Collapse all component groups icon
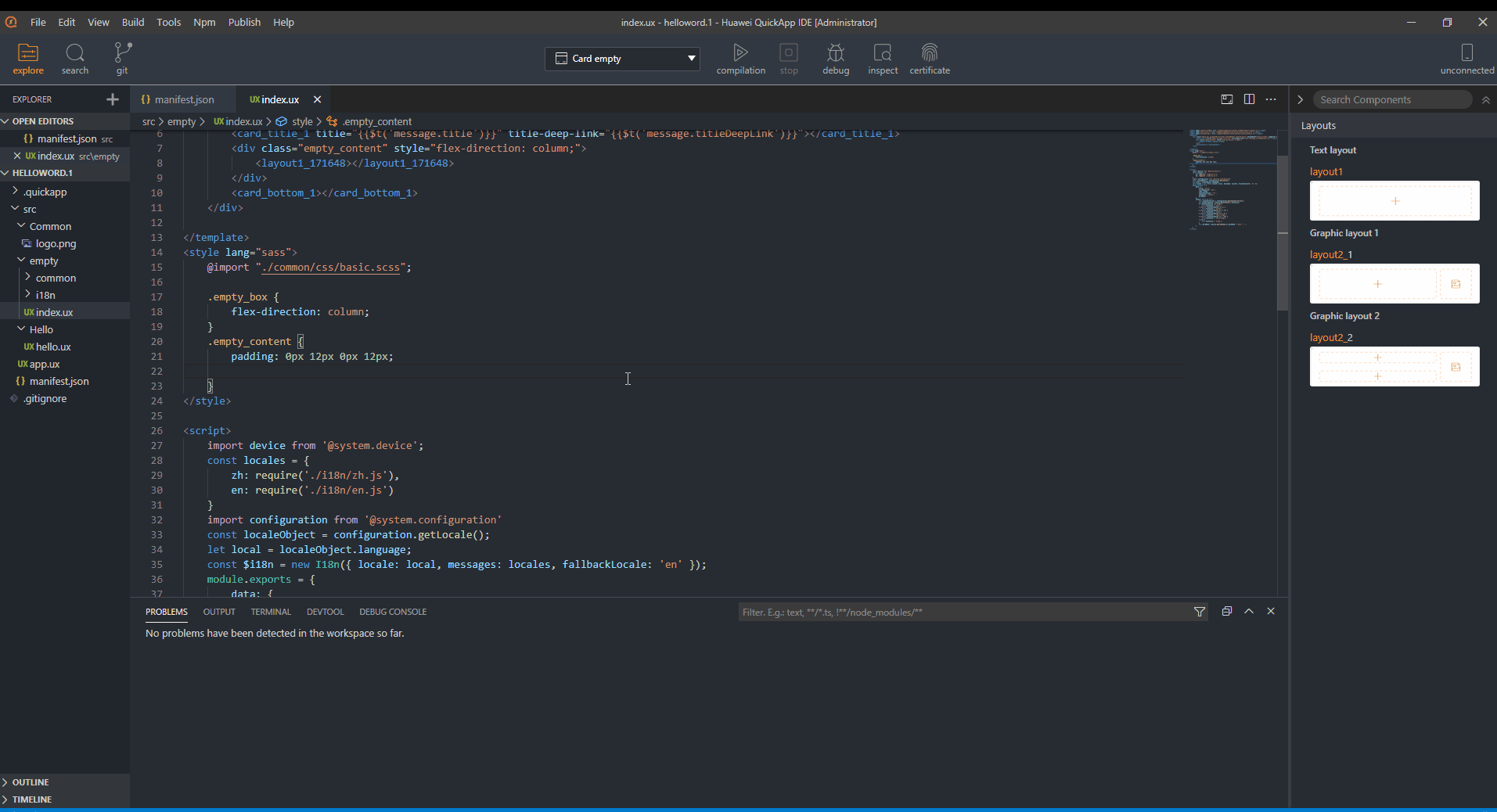 1485,99
